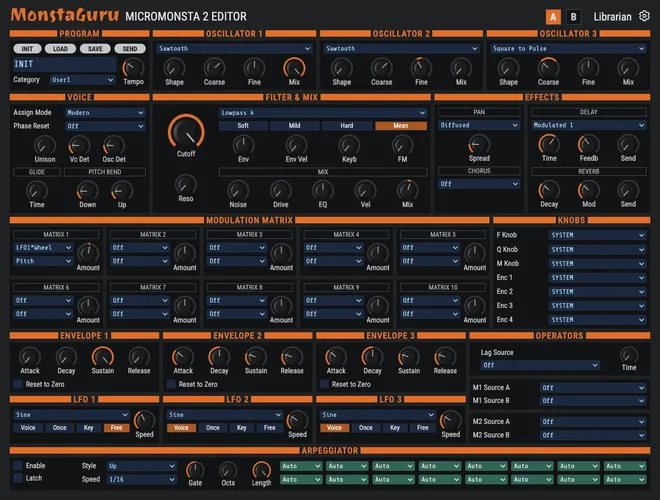Click the INIT program name field

(x=62, y=64)
